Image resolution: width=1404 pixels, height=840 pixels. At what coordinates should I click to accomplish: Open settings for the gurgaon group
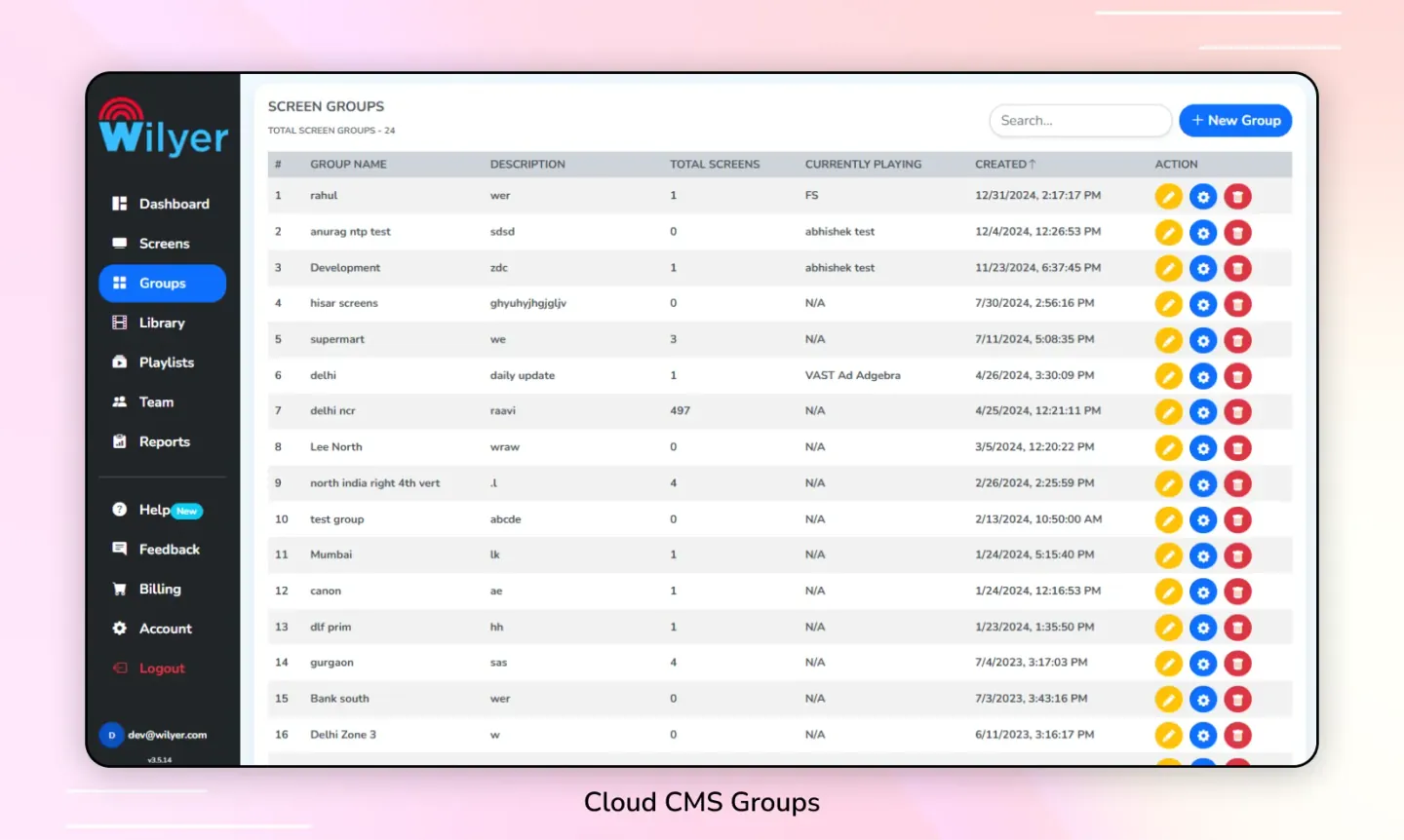pyautogui.click(x=1203, y=664)
